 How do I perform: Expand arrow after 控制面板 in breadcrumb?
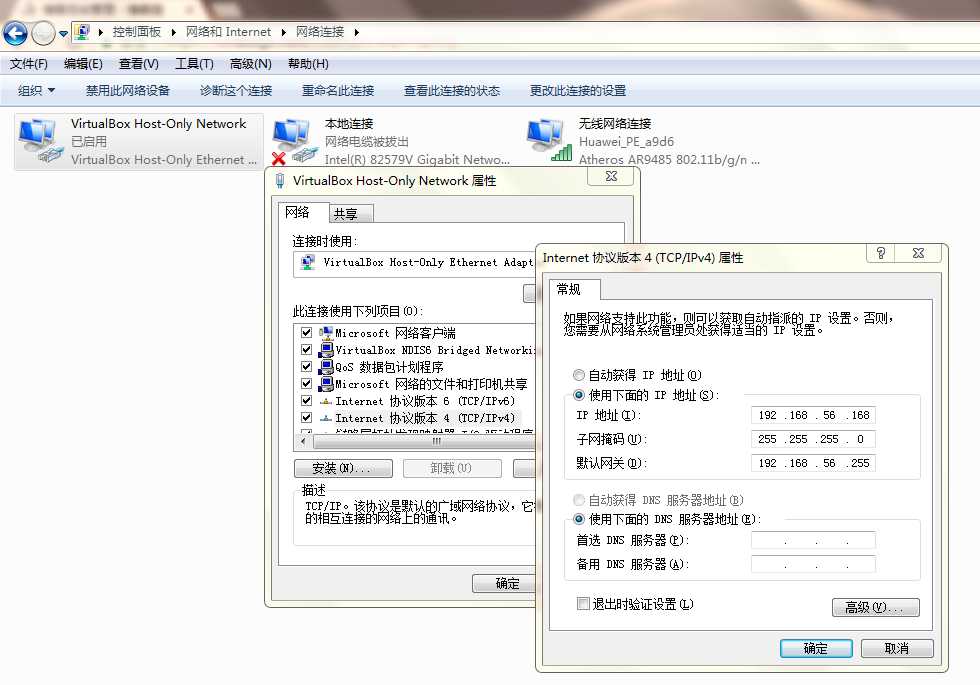pyautogui.click(x=174, y=32)
